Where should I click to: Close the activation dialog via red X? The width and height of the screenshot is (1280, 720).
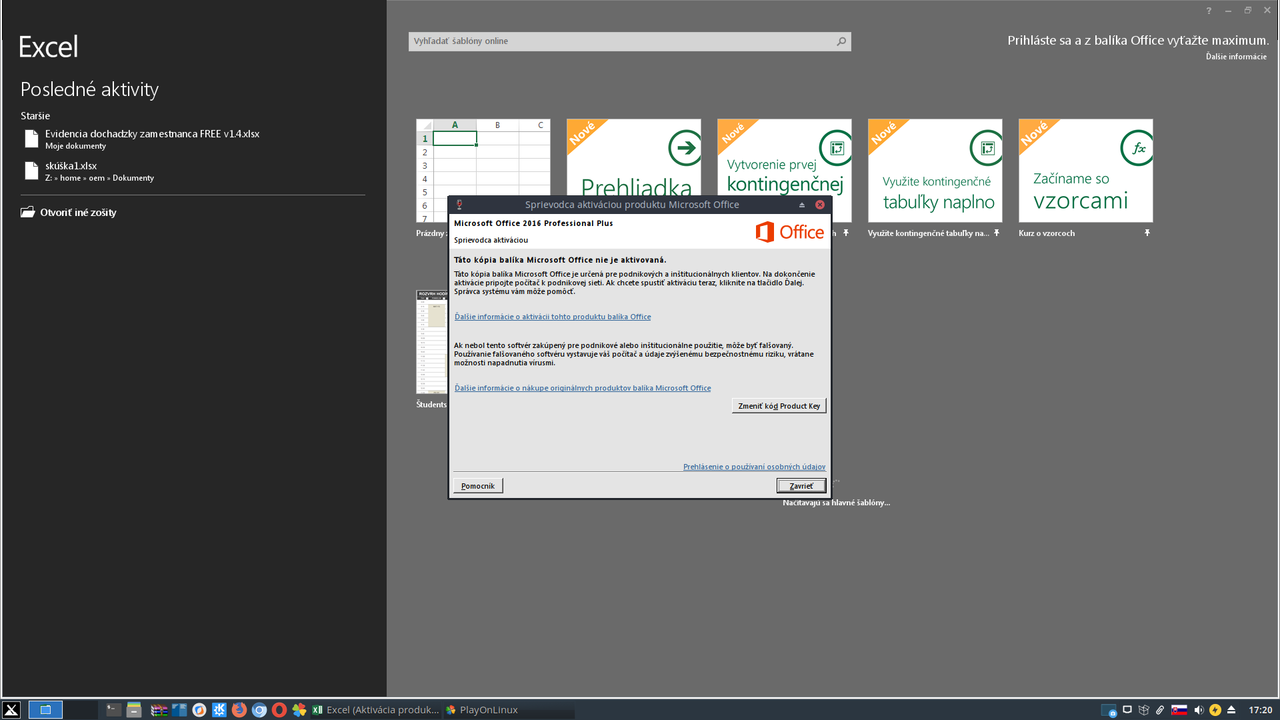[x=820, y=205]
